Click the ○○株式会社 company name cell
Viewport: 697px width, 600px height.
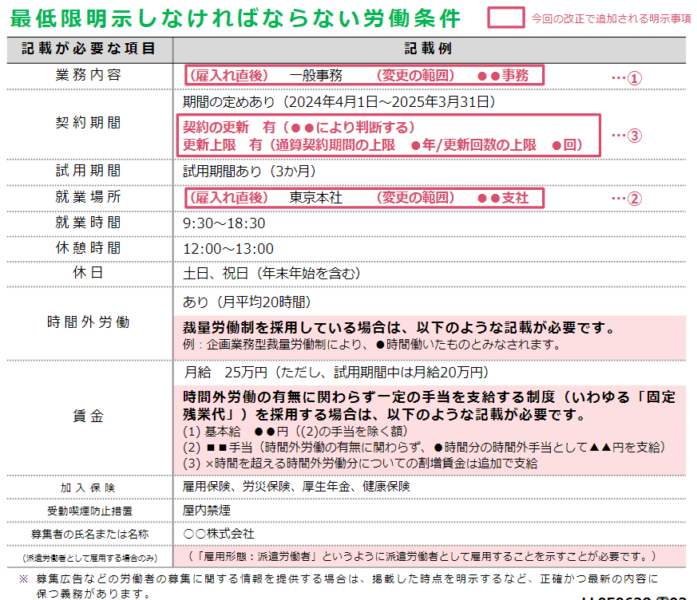219,533
